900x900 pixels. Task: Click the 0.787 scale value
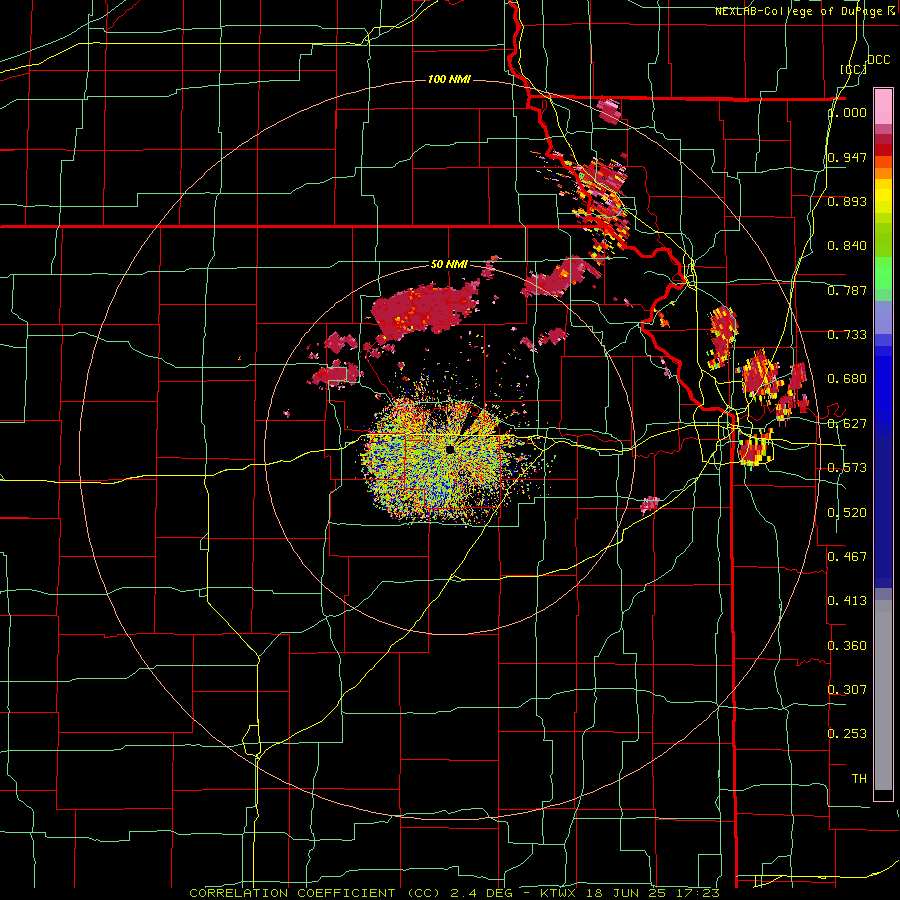tap(847, 290)
